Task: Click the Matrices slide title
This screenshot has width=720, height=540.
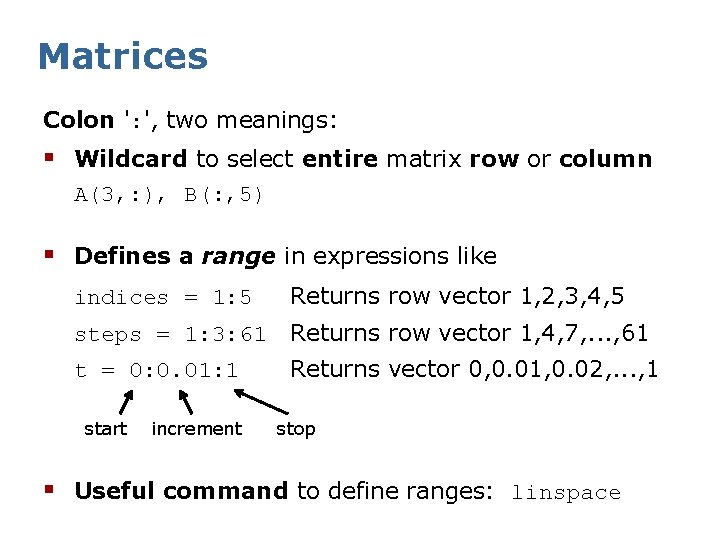Action: pos(123,56)
